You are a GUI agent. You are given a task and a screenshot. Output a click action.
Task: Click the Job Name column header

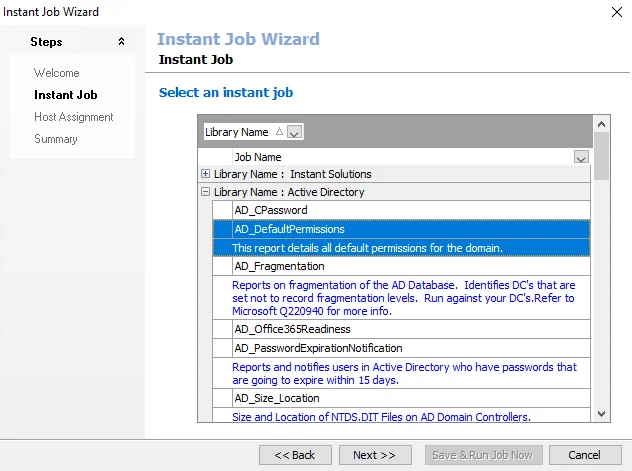click(x=411, y=157)
